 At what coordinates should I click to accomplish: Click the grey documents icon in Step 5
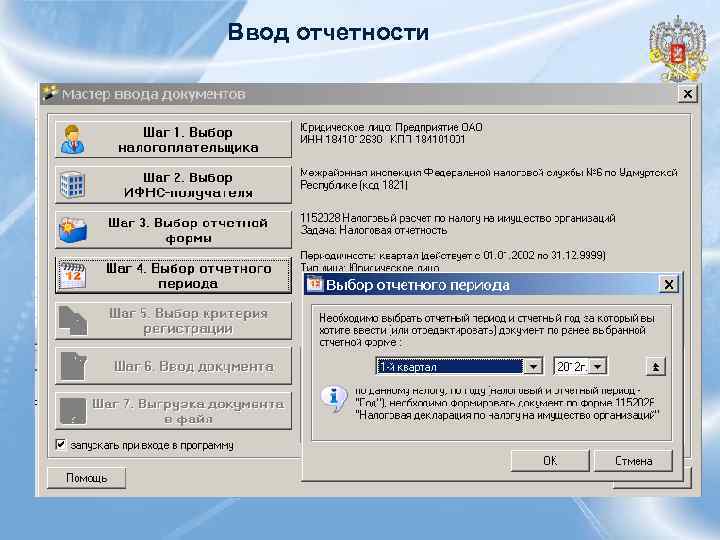(x=73, y=321)
